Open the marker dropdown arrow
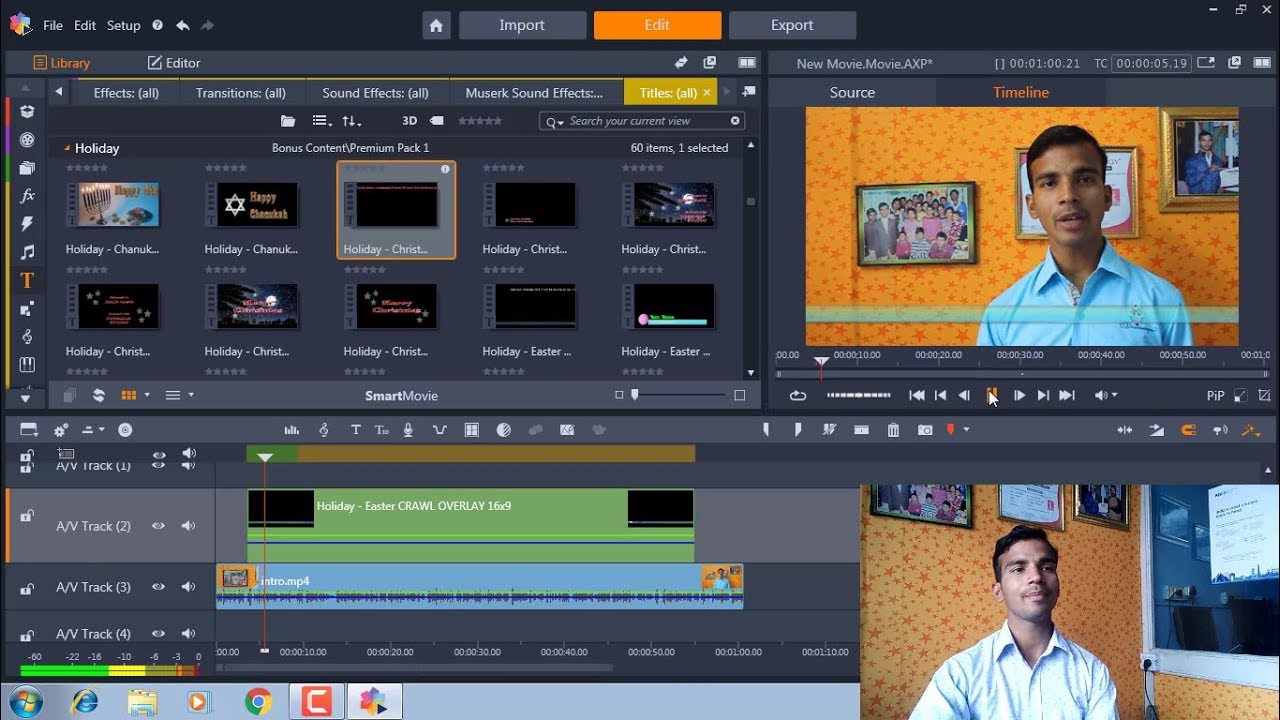 point(966,430)
